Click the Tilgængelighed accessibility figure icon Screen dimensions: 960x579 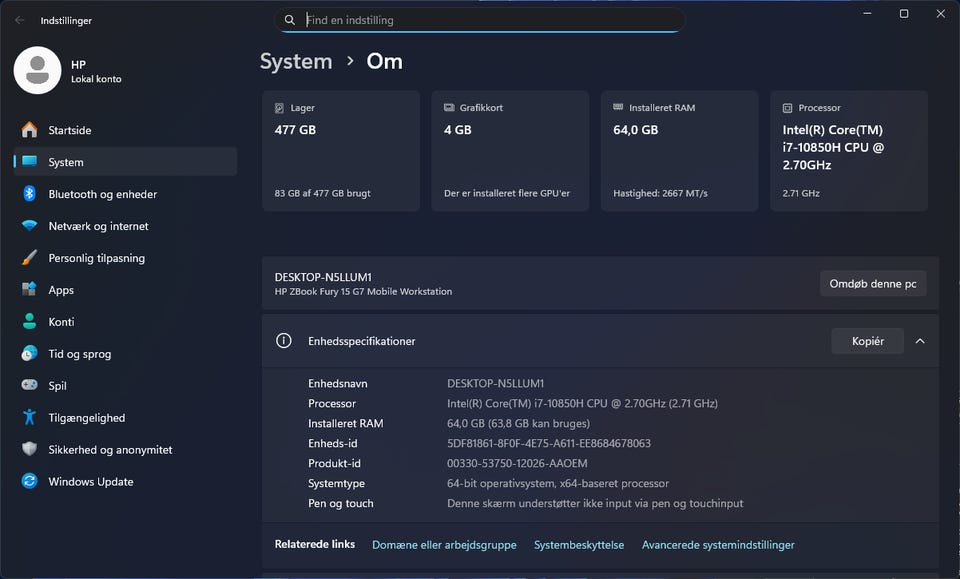pyautogui.click(x=29, y=417)
